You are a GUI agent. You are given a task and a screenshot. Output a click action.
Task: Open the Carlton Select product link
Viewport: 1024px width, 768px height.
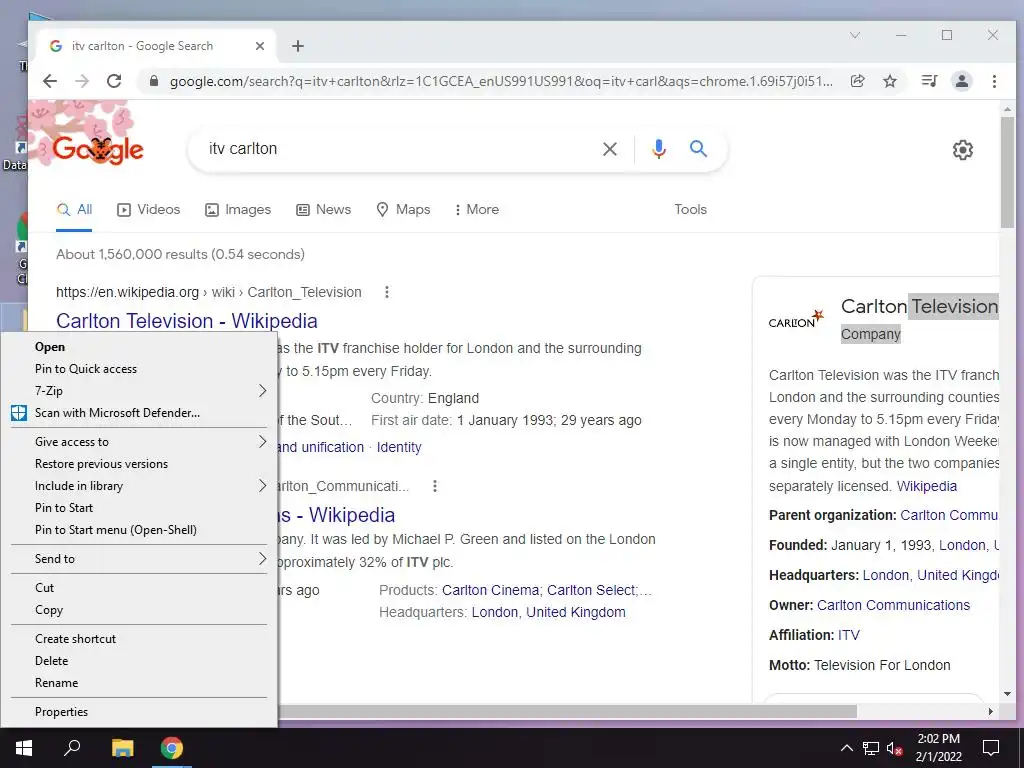pyautogui.click(x=590, y=590)
